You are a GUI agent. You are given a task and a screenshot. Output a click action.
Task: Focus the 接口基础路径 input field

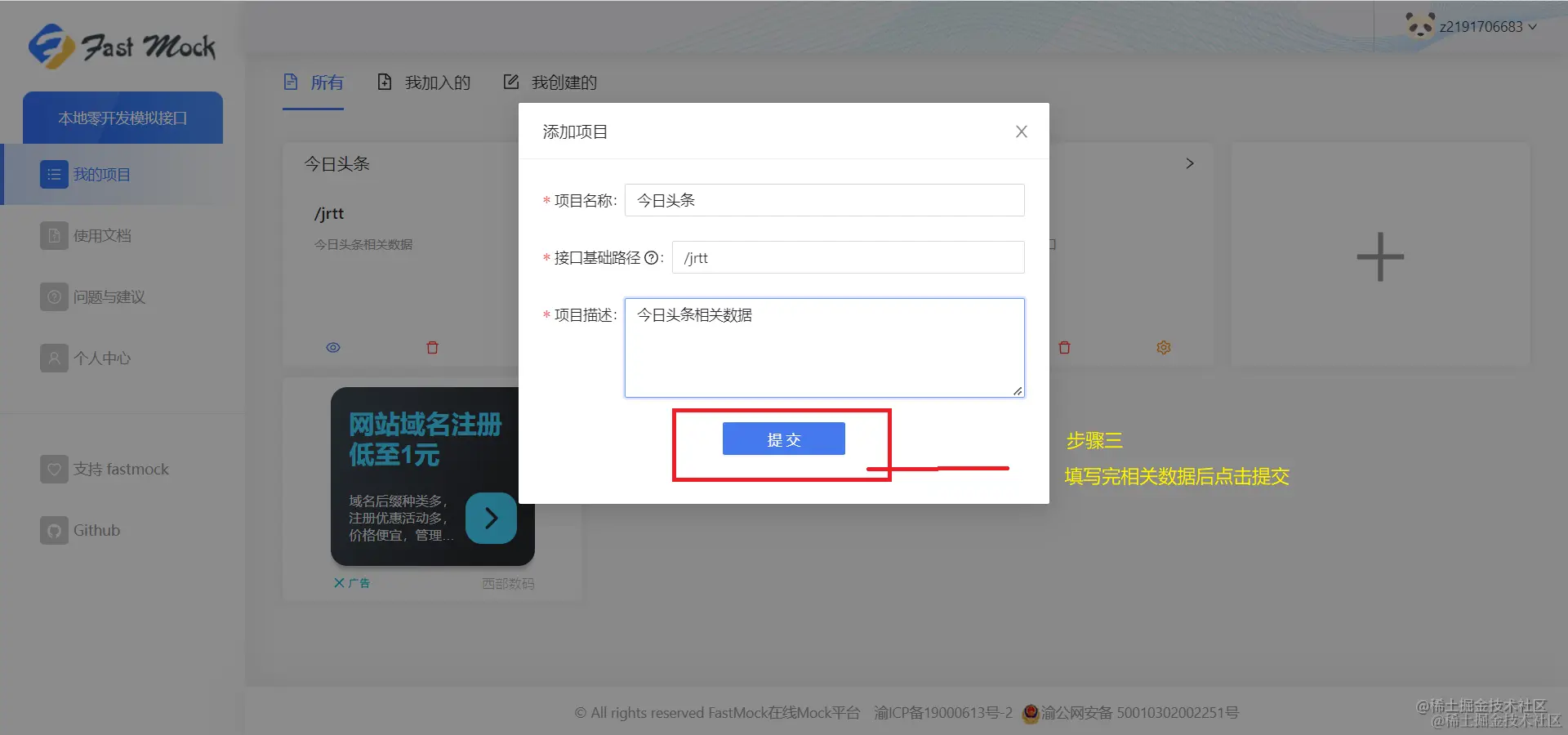(848, 257)
